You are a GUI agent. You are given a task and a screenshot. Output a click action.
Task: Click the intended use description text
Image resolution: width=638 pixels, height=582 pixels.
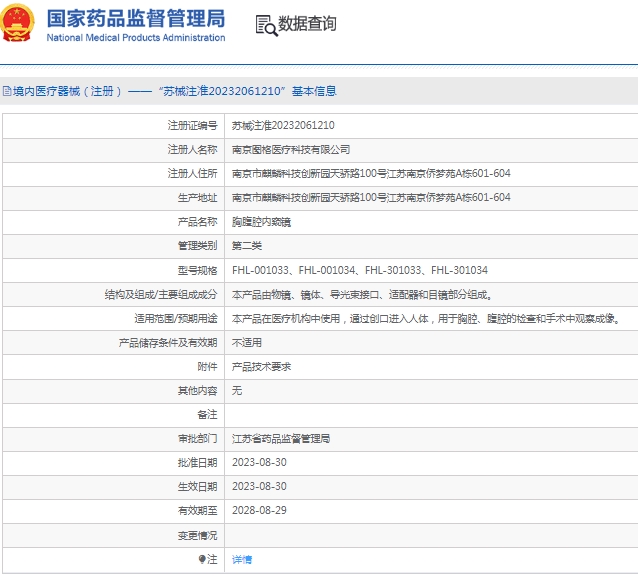[426, 318]
